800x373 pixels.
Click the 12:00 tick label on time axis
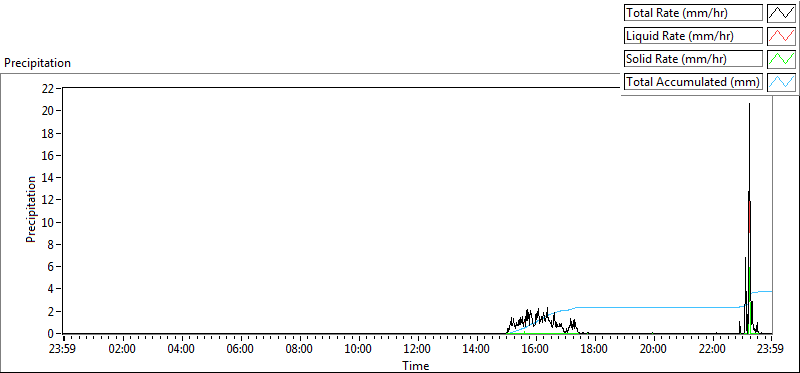pos(417,350)
